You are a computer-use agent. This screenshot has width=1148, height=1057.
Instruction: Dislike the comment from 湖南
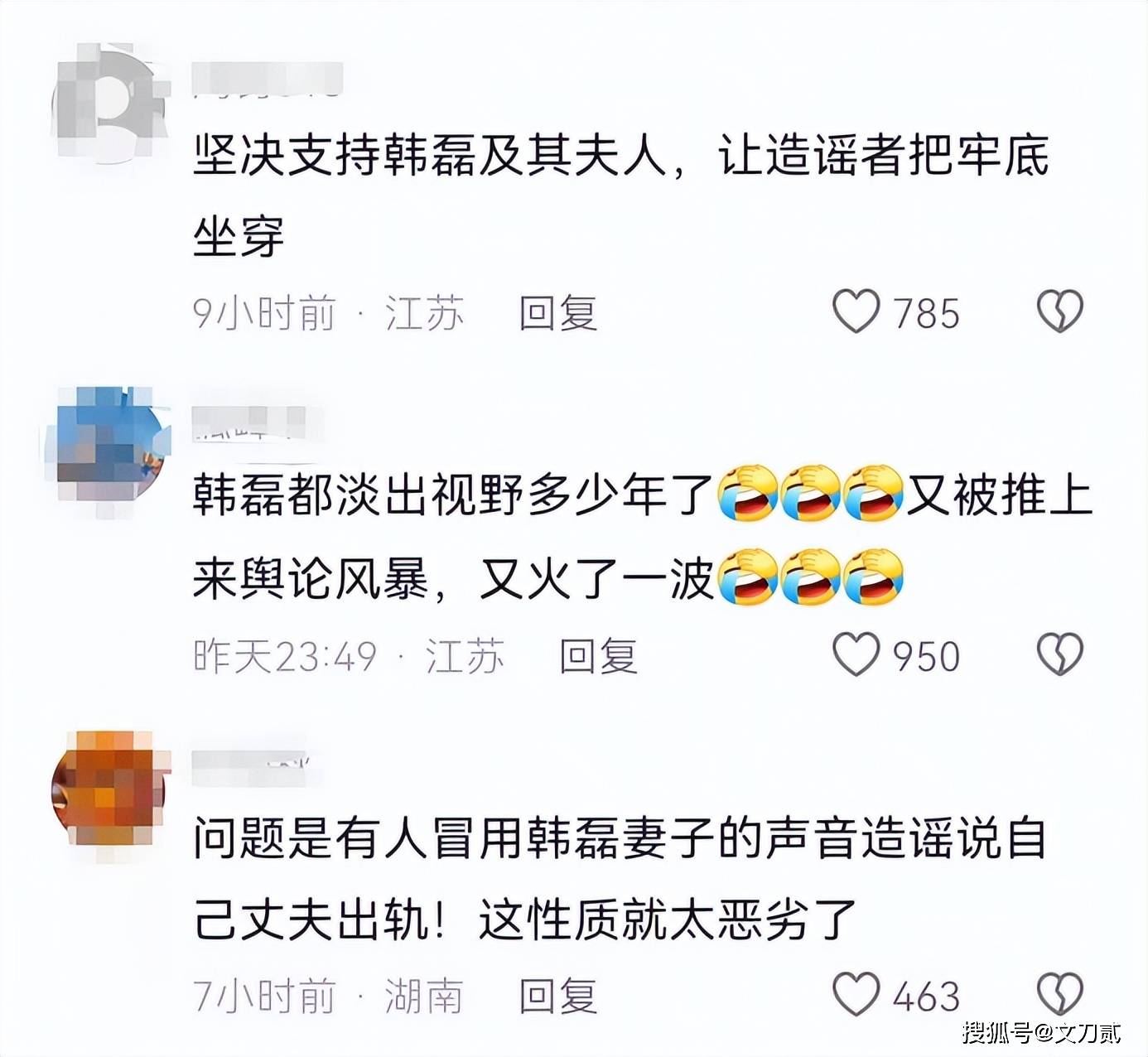pyautogui.click(x=1060, y=994)
